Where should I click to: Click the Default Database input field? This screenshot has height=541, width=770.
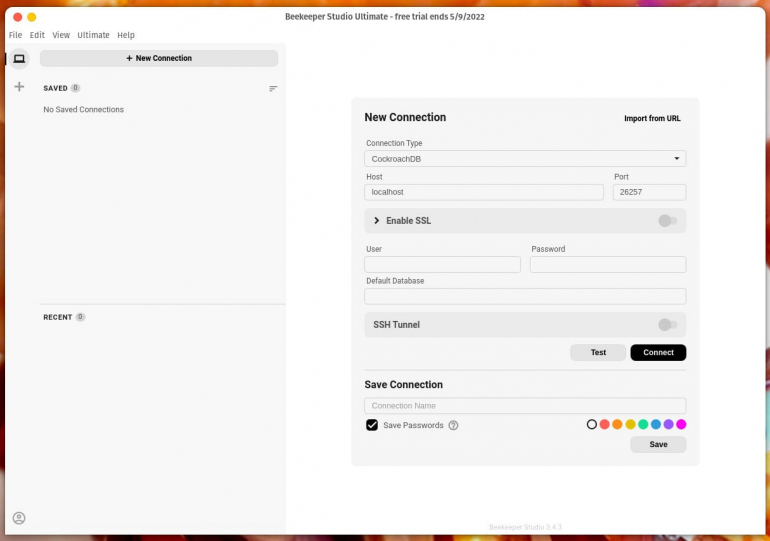(525, 297)
